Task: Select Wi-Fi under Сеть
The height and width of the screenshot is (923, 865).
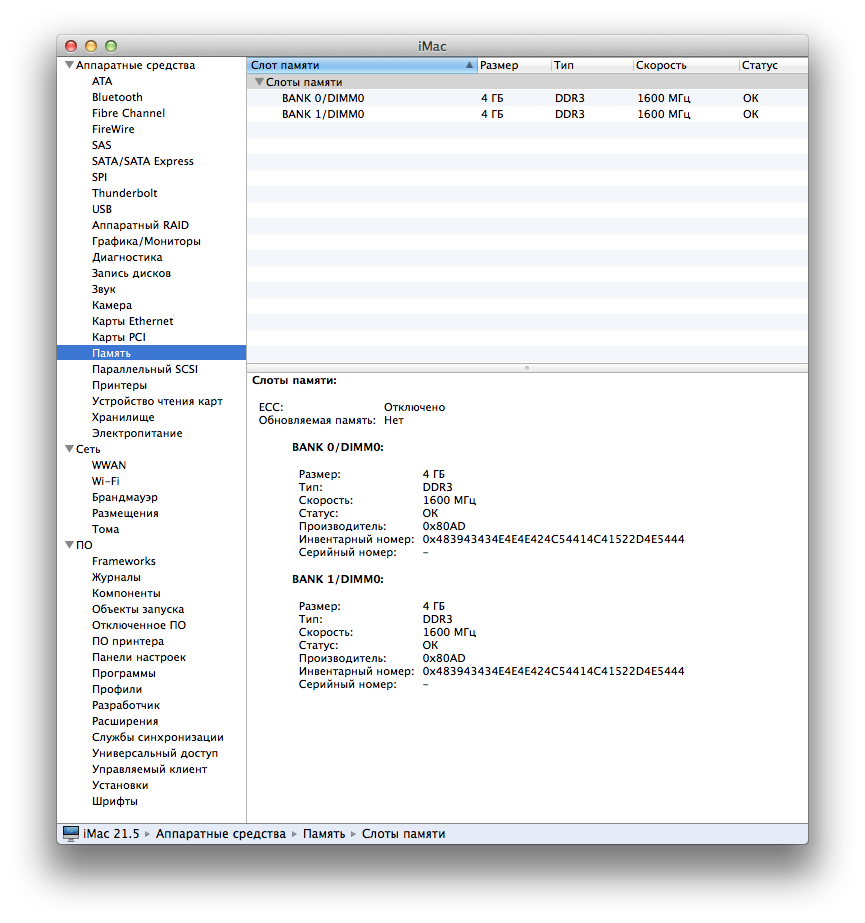Action: coord(105,481)
